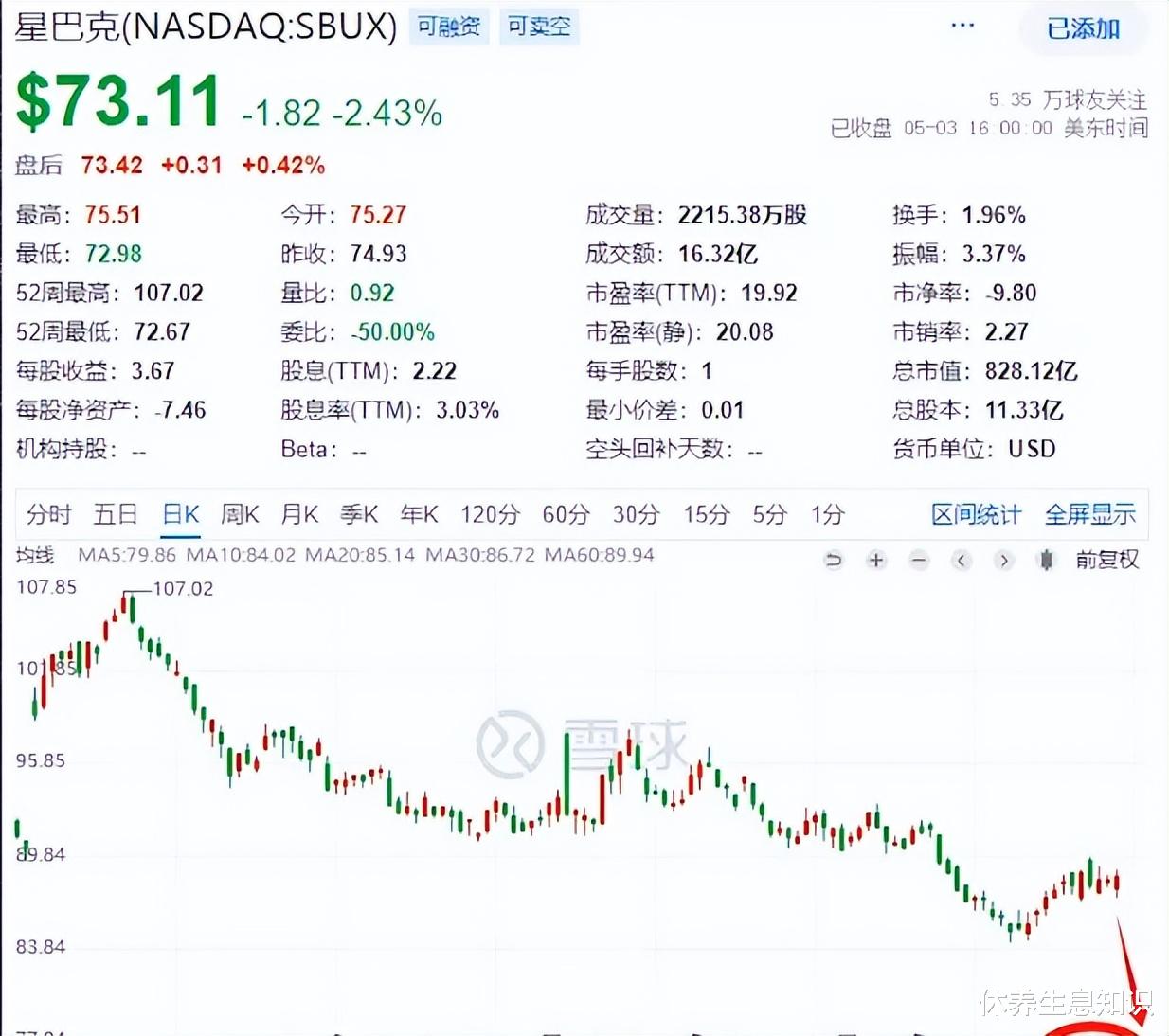Open the 前复权 adjustment dropdown

click(1106, 560)
